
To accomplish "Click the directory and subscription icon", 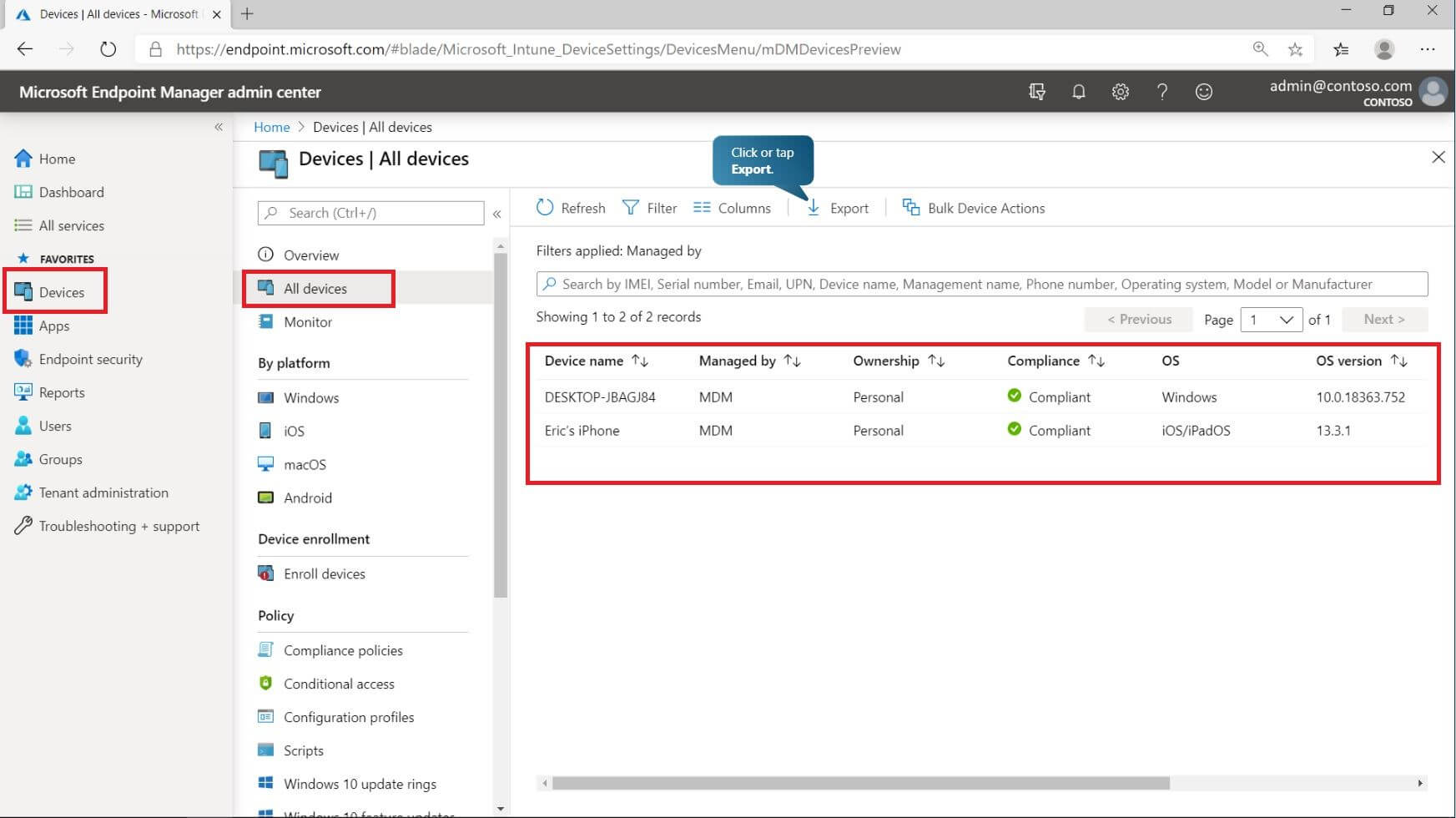I will [x=1036, y=92].
